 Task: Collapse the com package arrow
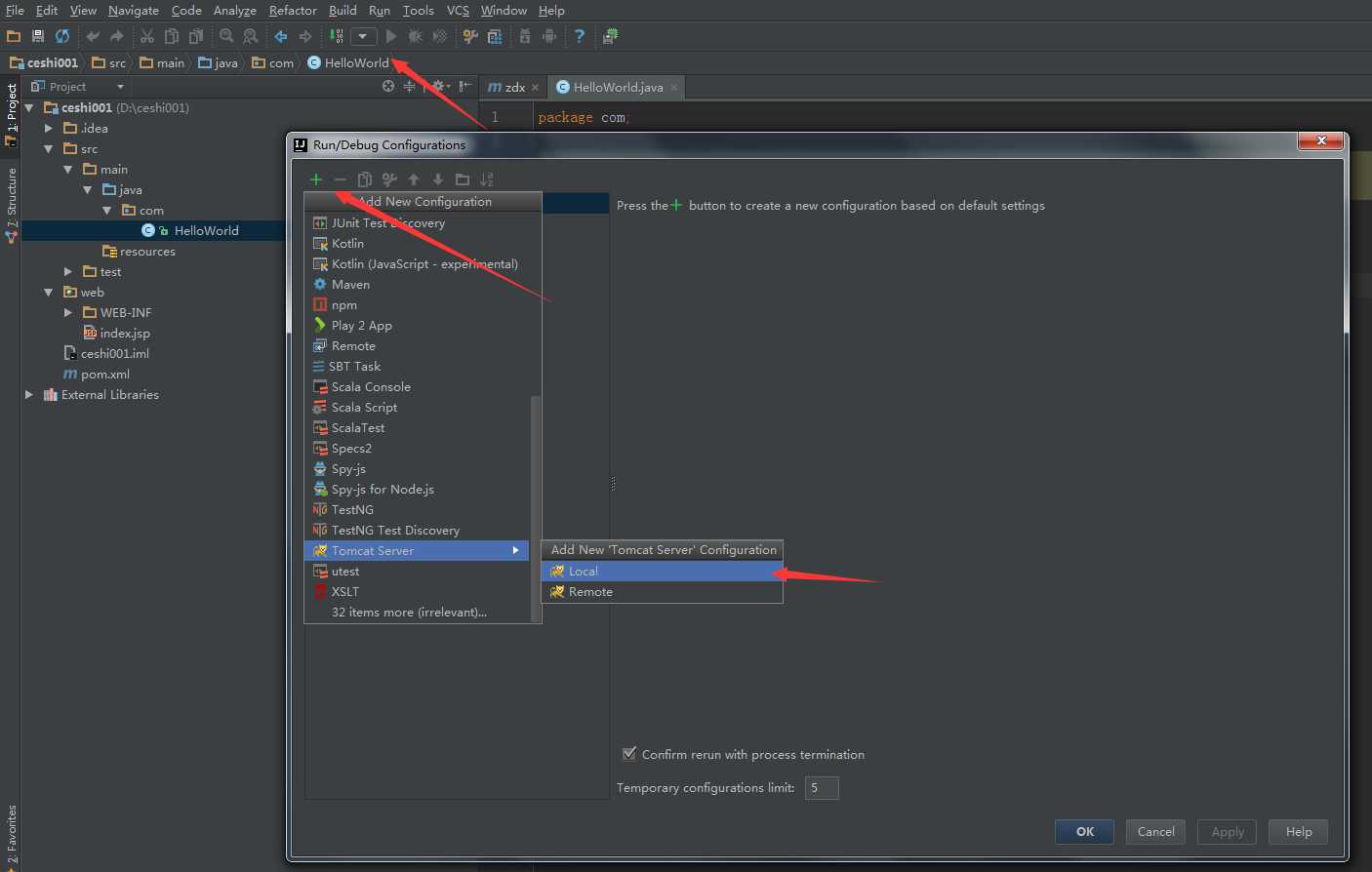click(107, 210)
